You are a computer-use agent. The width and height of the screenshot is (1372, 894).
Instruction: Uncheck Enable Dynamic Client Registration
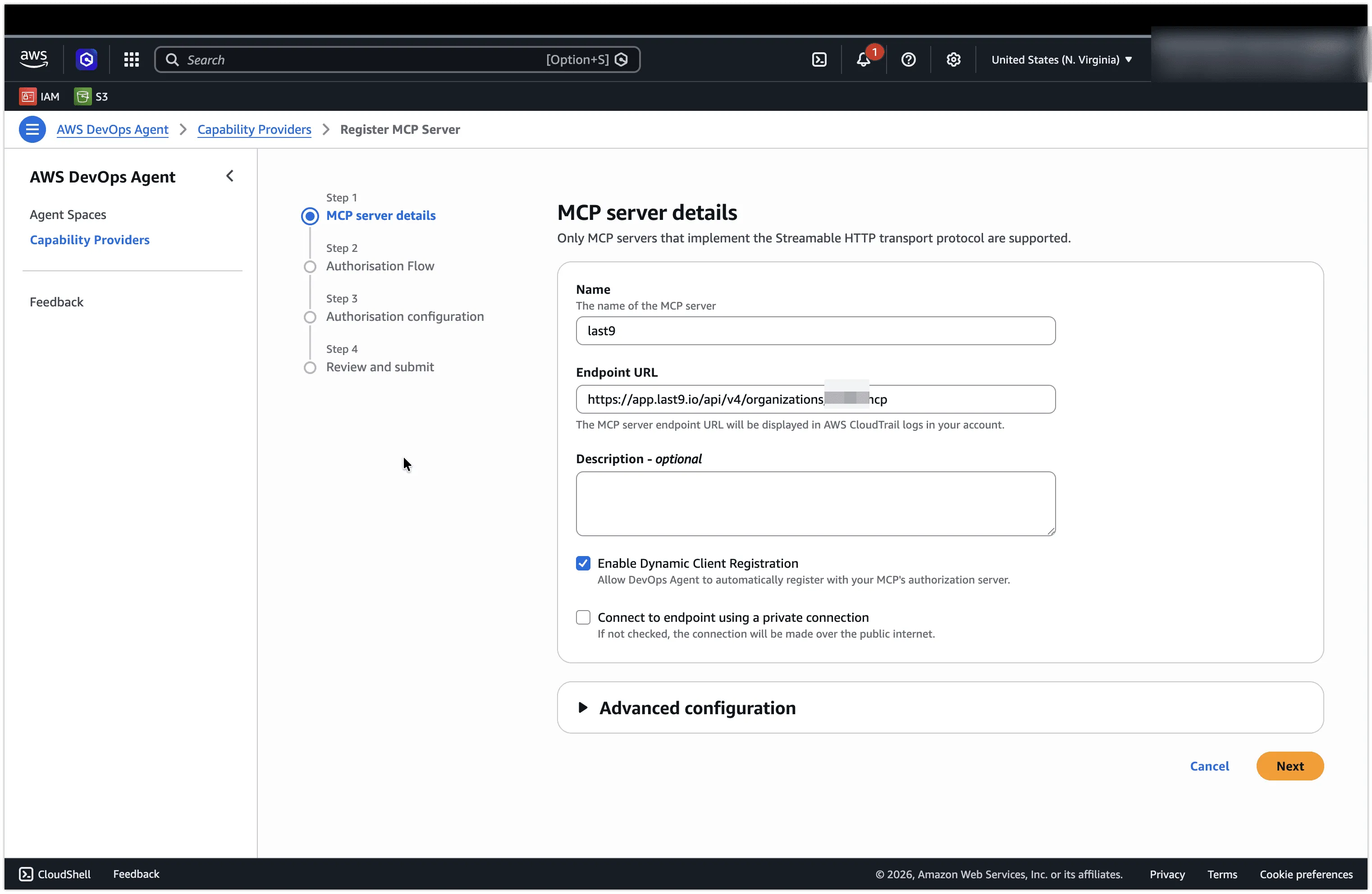tap(583, 563)
